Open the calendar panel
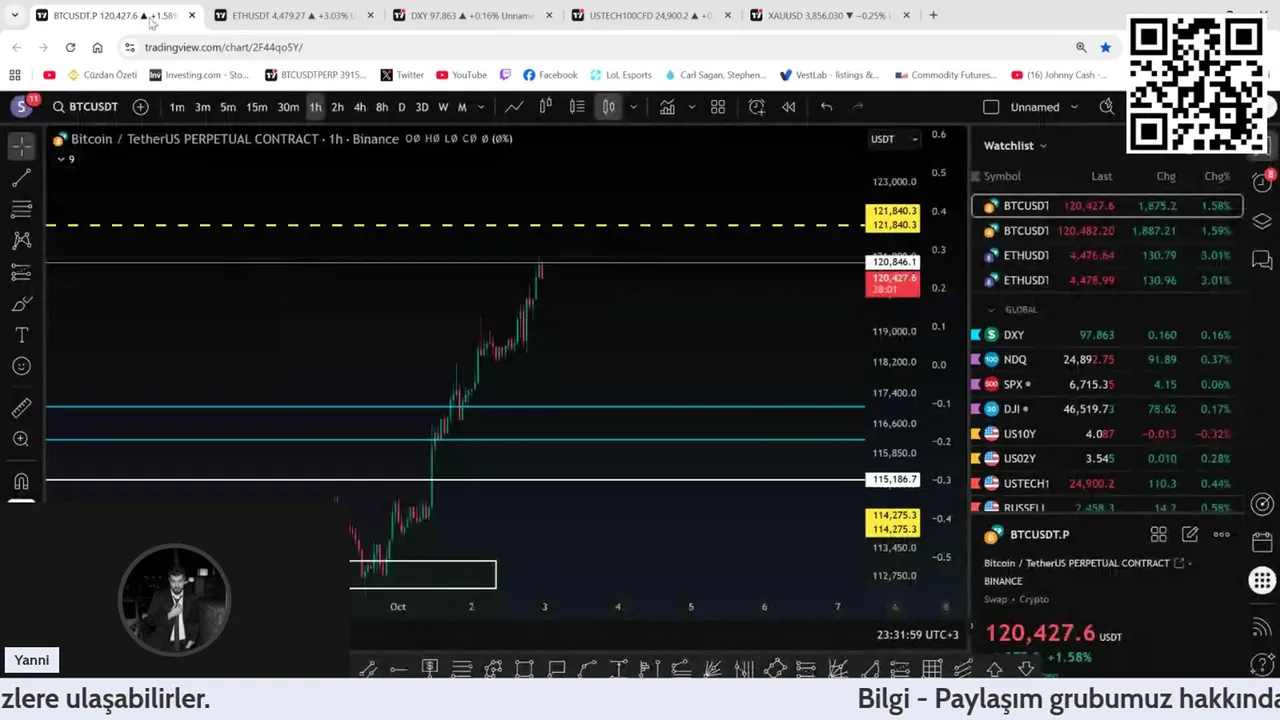This screenshot has height=720, width=1280. [x=1262, y=543]
